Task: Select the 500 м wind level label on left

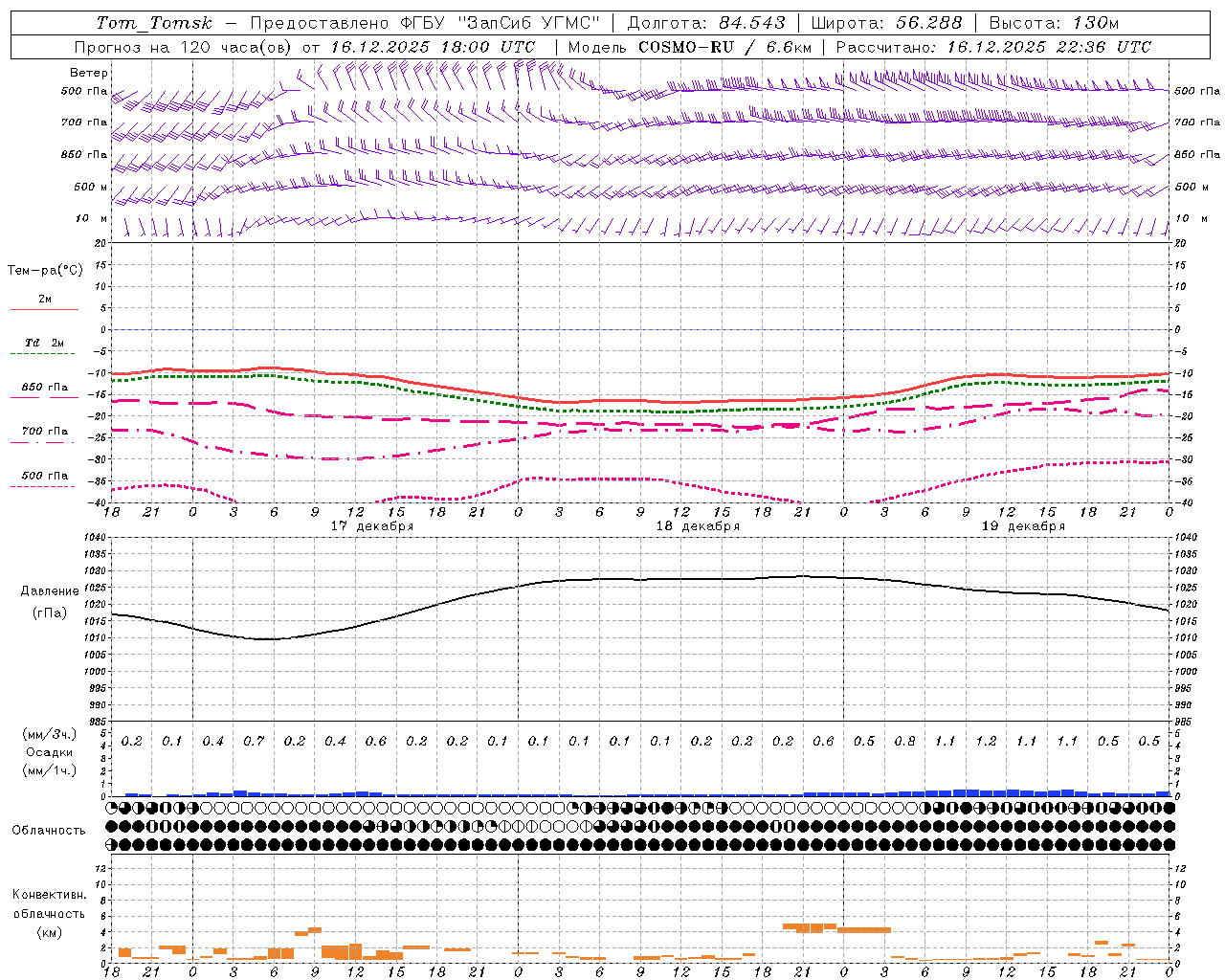Action: [x=91, y=187]
